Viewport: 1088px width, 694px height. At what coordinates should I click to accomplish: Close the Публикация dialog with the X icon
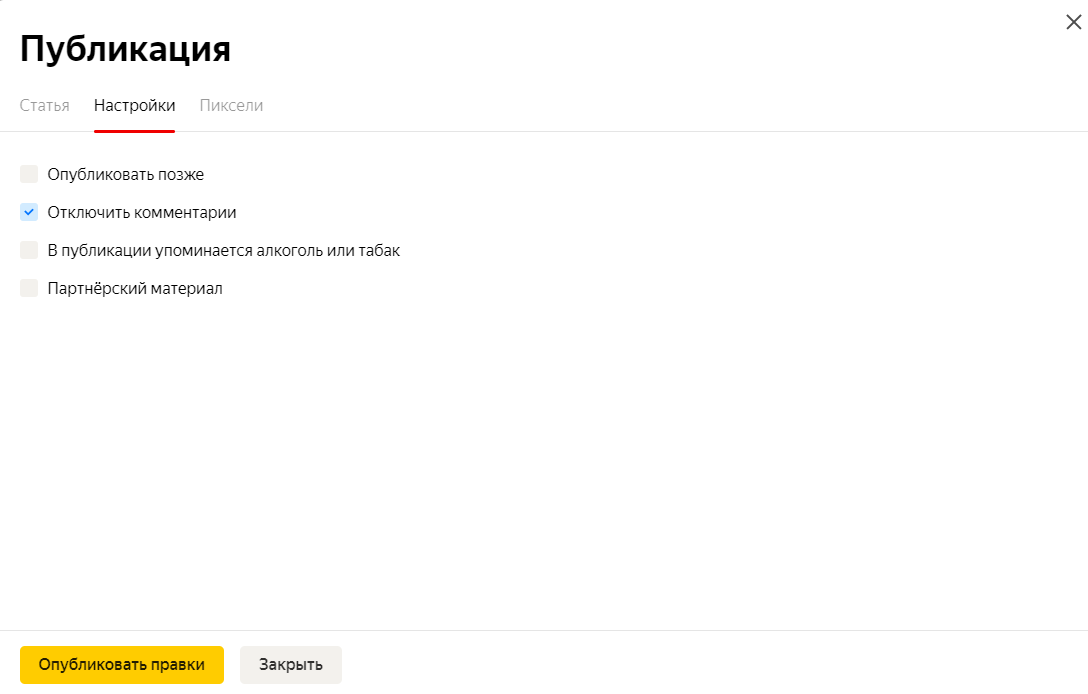tap(1073, 22)
